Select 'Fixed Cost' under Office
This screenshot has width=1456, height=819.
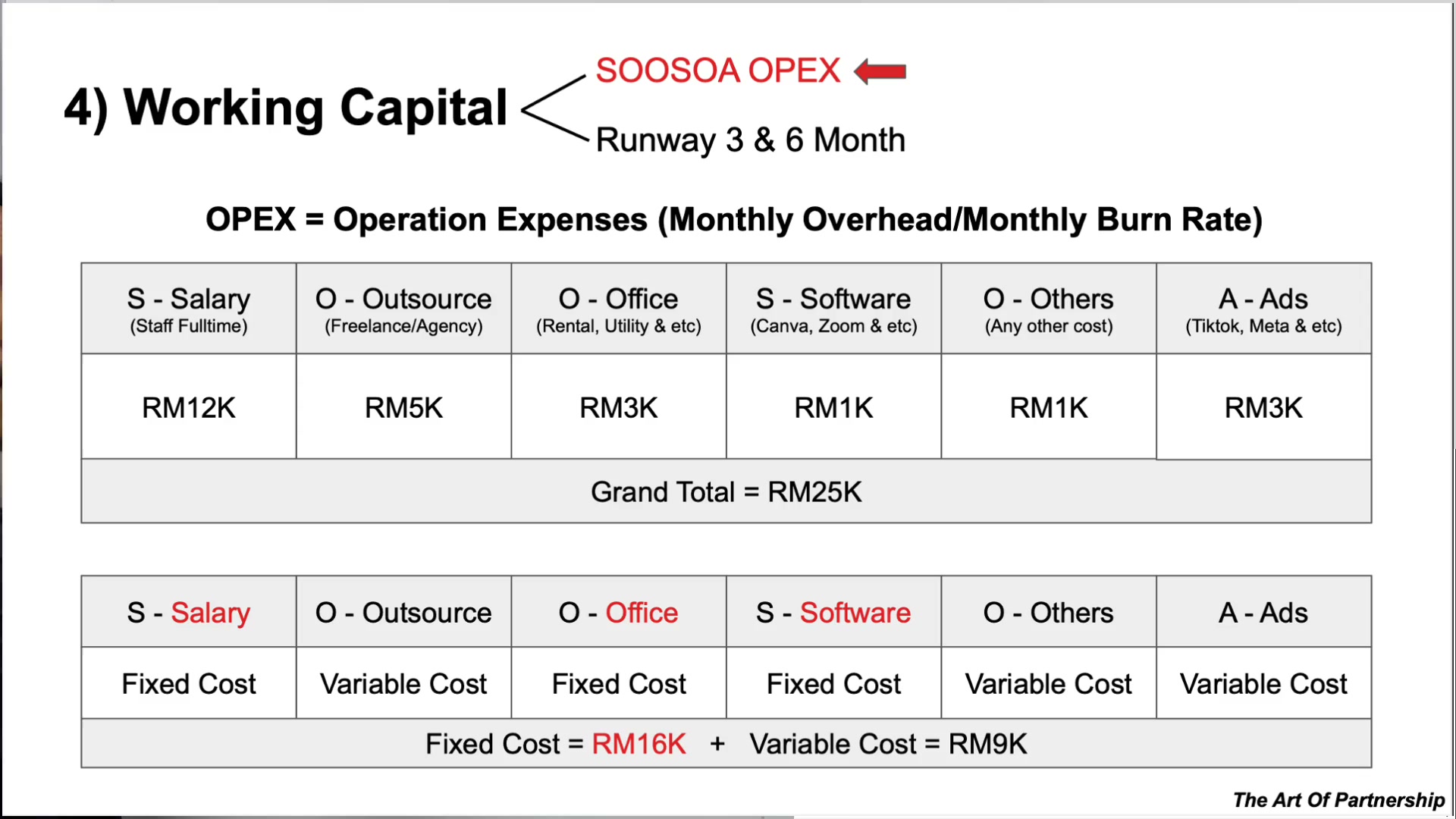(619, 684)
